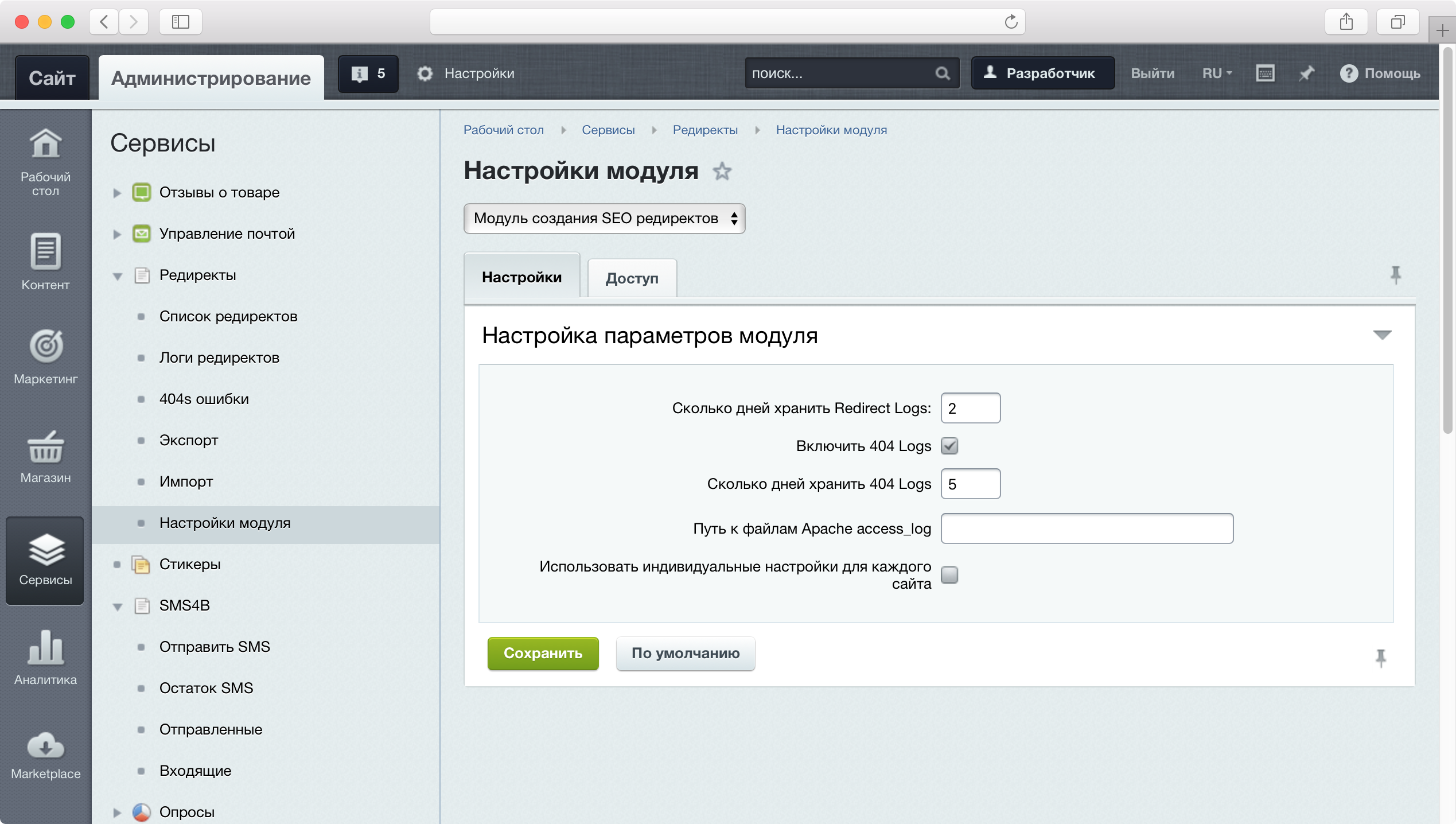The height and width of the screenshot is (824, 1456).
Task: Add page to favorites with star icon
Action: click(722, 171)
